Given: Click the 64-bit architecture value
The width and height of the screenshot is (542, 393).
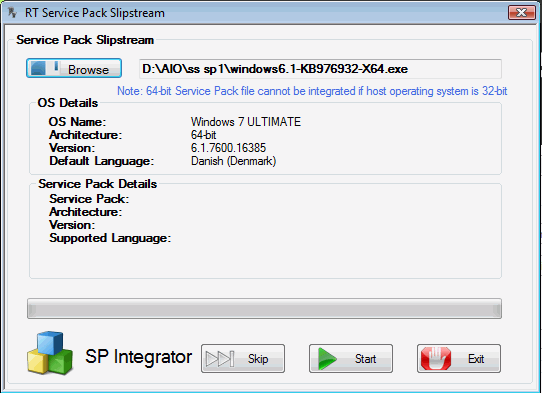Looking at the screenshot, I should tap(204, 135).
